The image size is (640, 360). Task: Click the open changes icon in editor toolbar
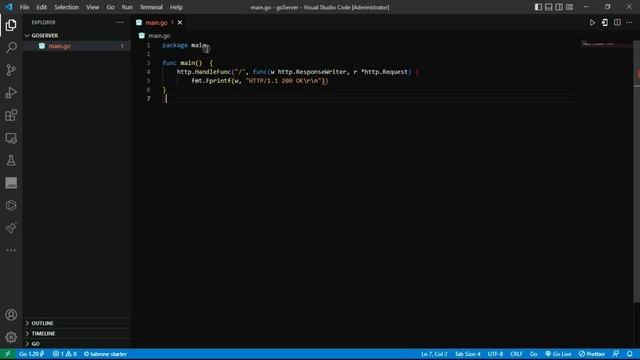(x=605, y=22)
